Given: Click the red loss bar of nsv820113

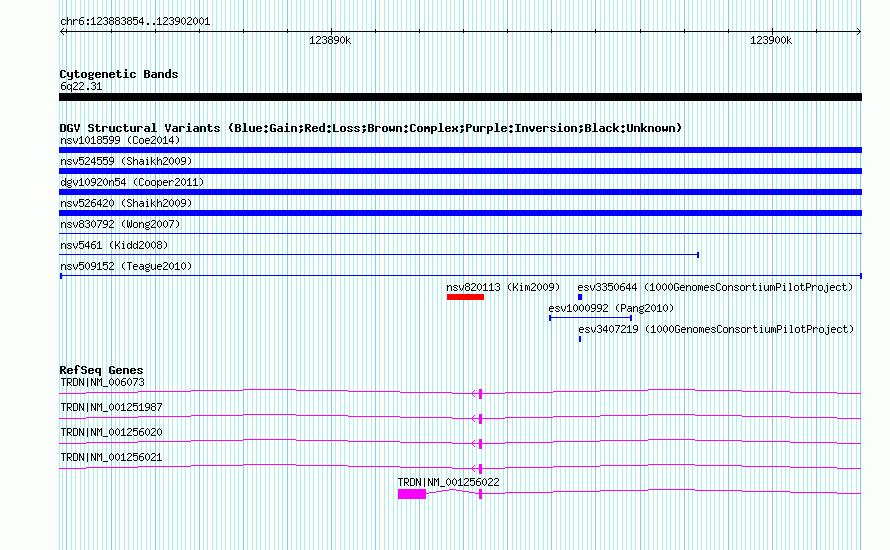Looking at the screenshot, I should [465, 297].
